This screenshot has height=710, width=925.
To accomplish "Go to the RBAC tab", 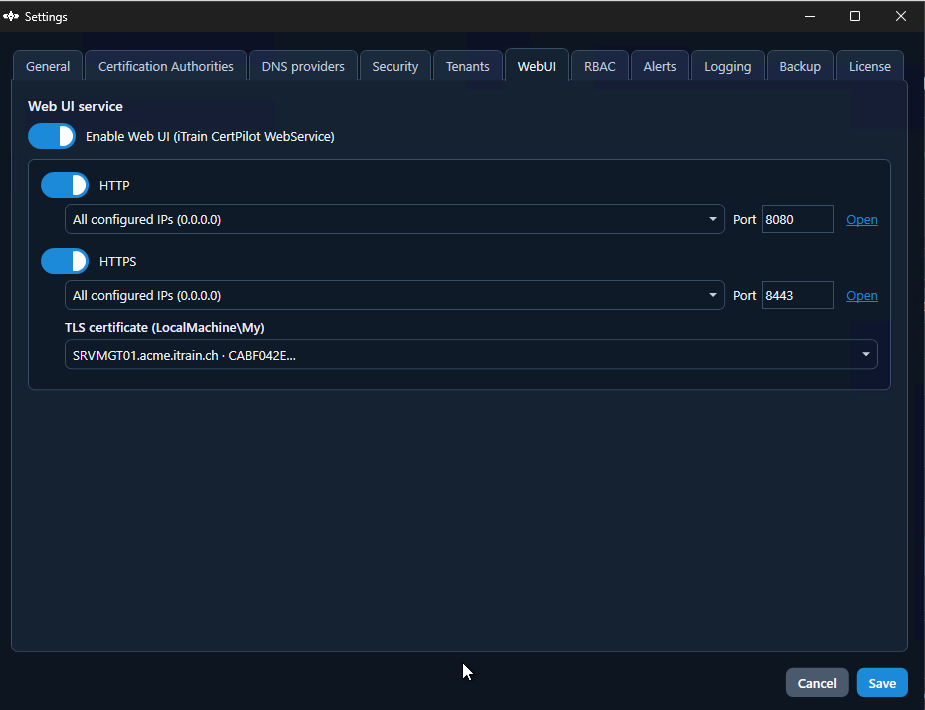I will 599,66.
